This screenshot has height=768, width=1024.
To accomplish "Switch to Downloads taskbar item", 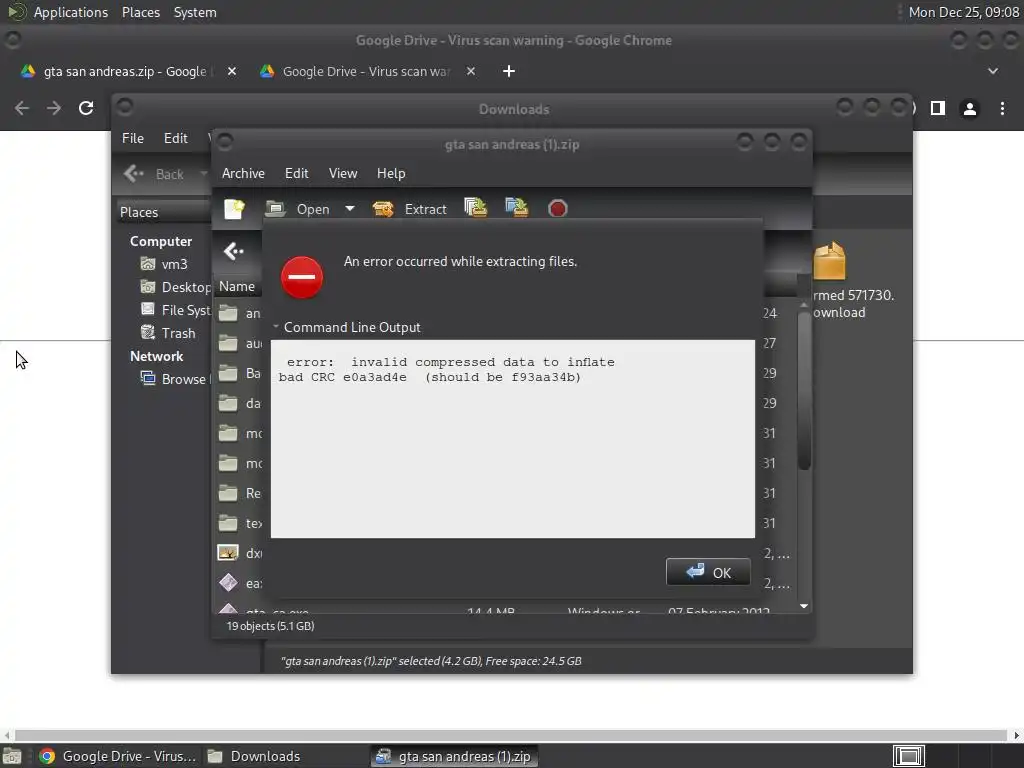I will (255, 756).
